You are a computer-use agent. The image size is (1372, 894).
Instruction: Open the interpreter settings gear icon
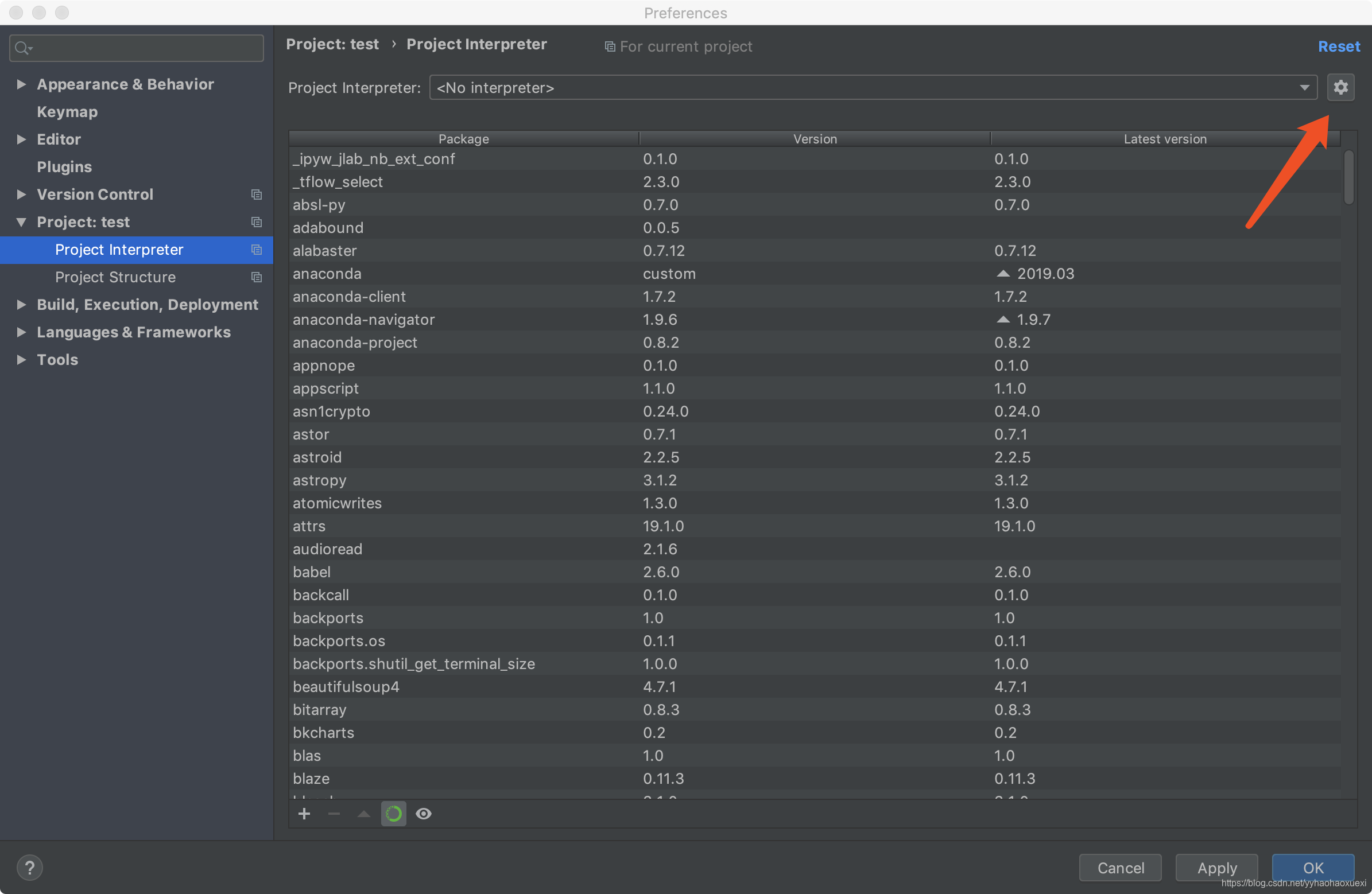coord(1340,87)
